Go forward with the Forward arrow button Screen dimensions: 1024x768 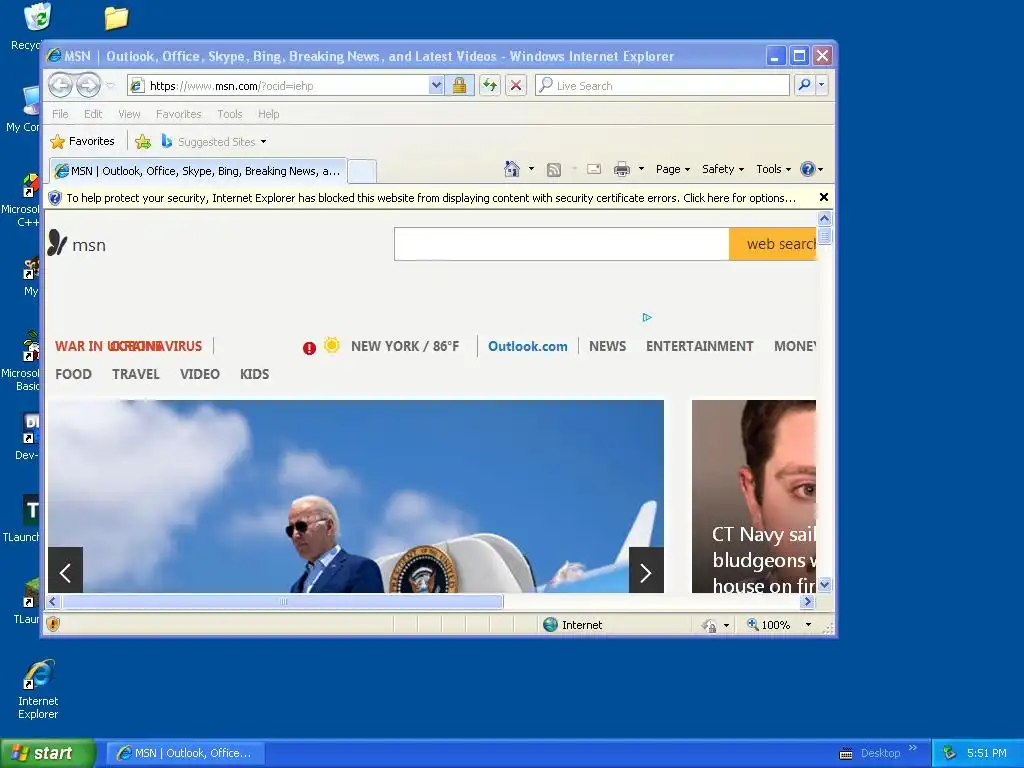[88, 85]
